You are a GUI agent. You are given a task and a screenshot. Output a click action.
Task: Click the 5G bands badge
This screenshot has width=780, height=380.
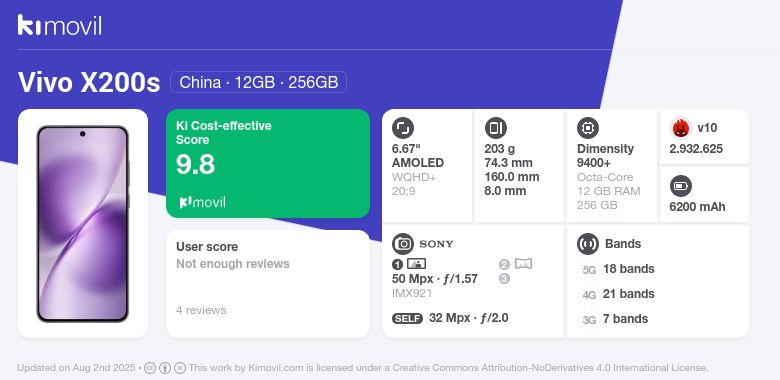[589, 270]
